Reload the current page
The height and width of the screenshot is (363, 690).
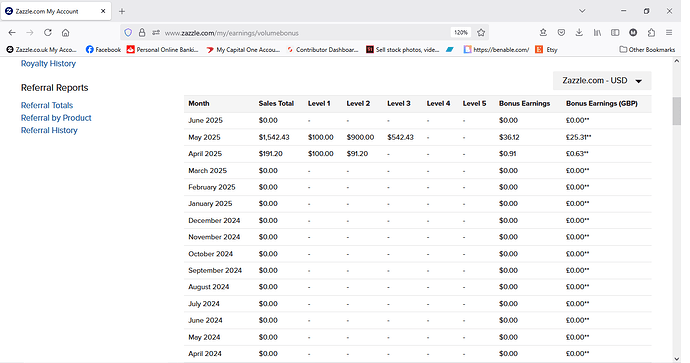pos(48,33)
